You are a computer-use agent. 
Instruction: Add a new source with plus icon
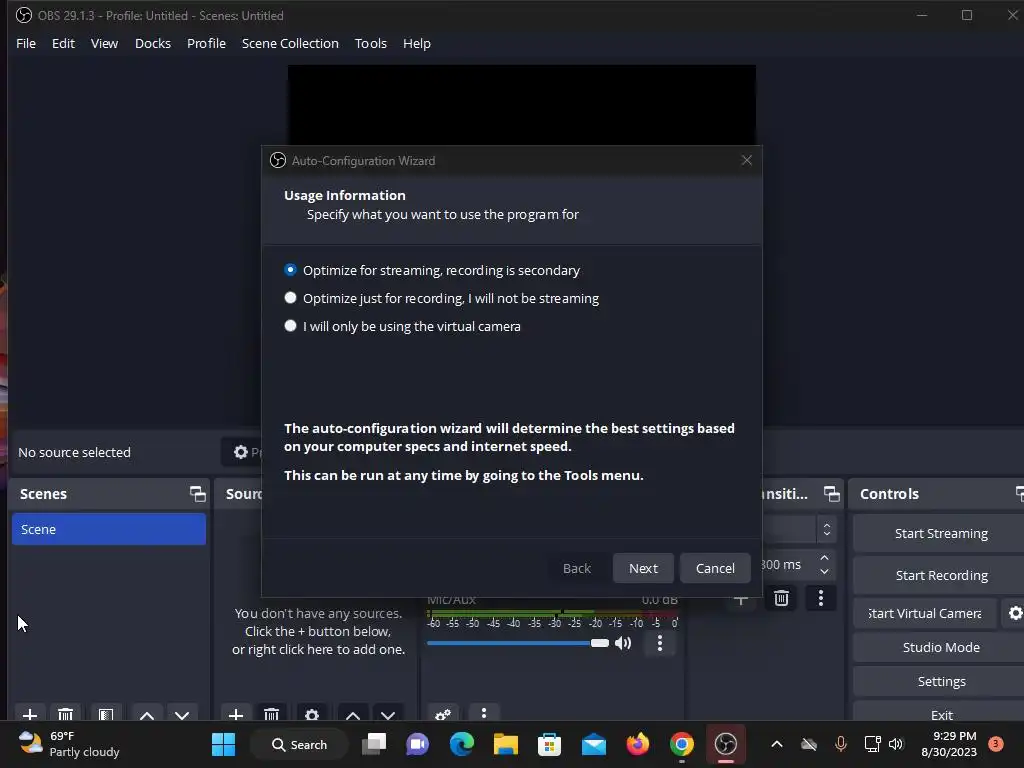236,714
